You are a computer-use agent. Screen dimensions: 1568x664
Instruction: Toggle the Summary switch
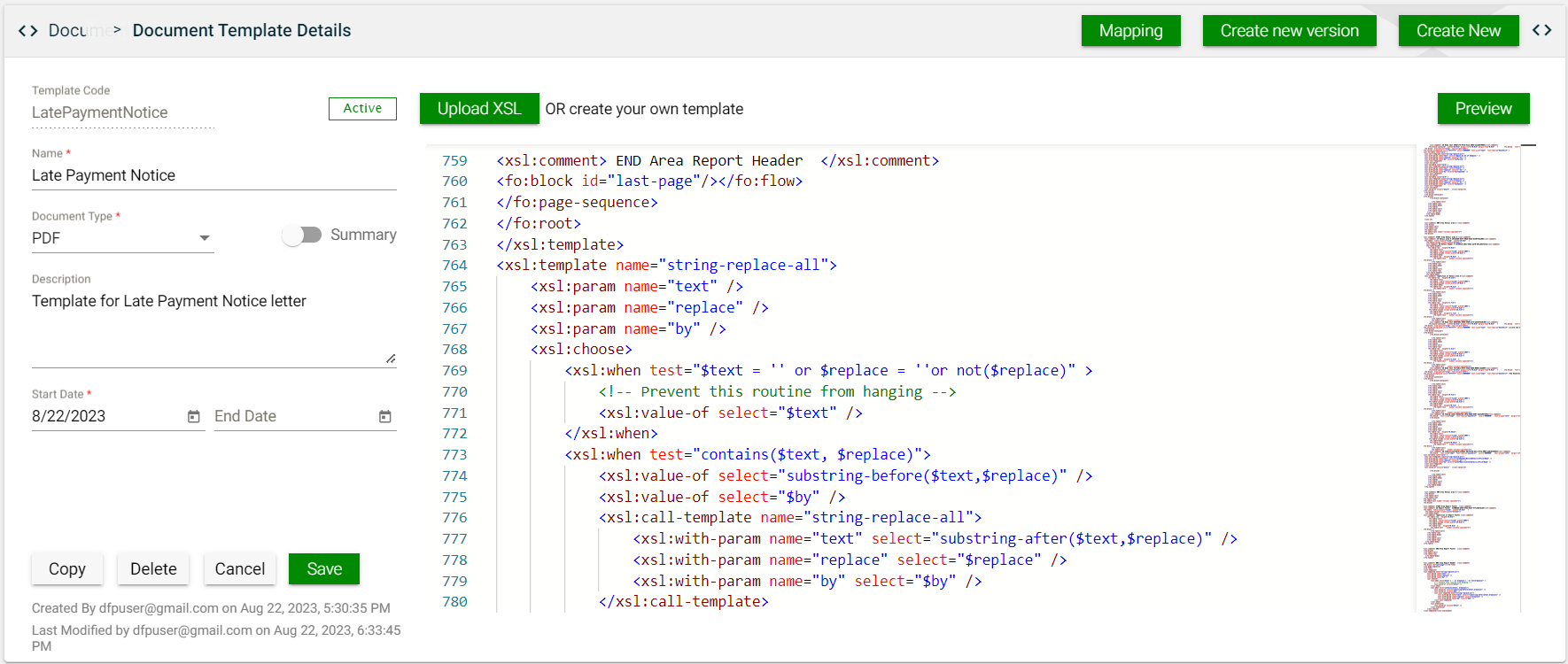point(301,235)
